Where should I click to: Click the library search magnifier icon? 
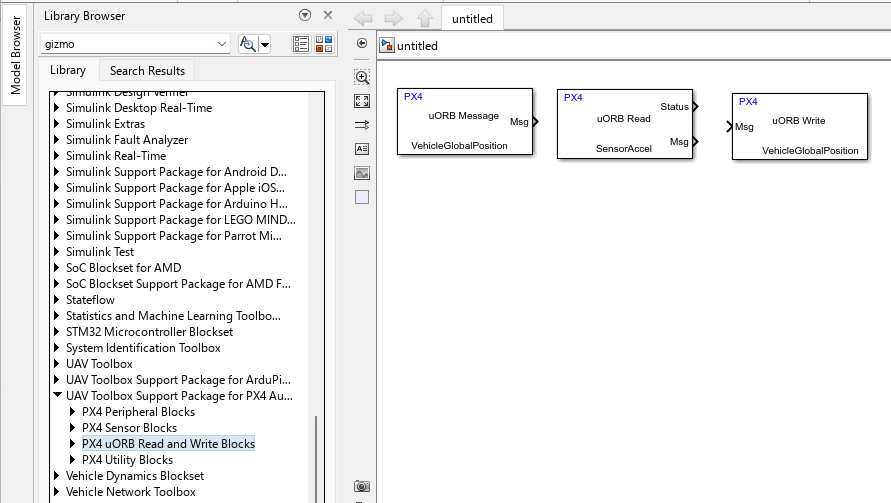coord(248,44)
